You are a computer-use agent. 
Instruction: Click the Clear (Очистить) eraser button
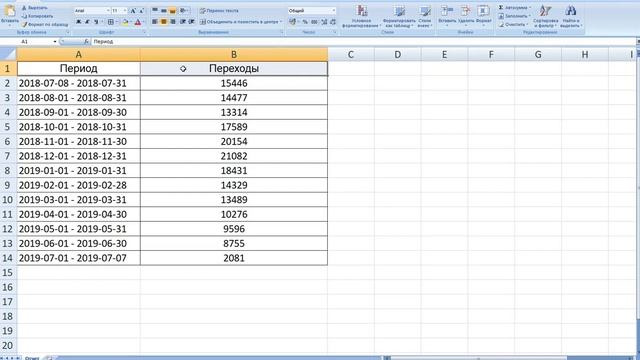513,24
